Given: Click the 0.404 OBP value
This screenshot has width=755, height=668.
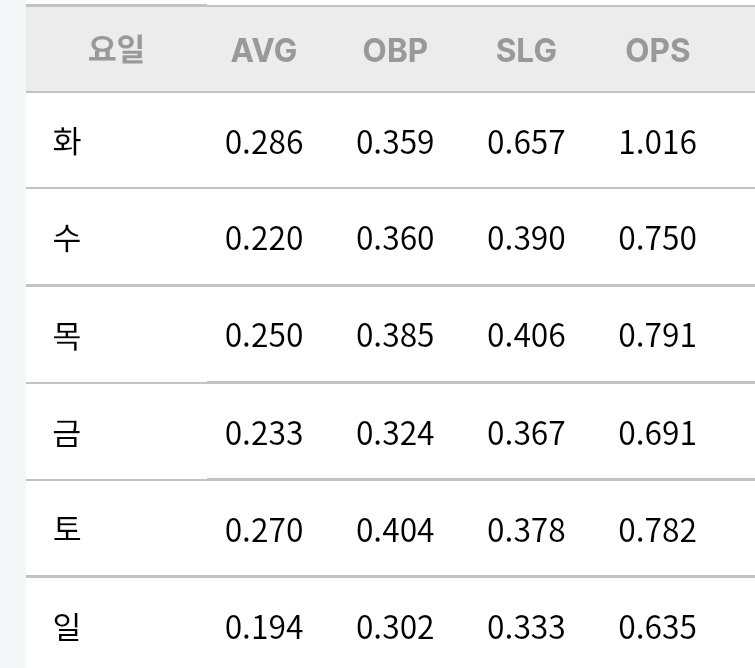Looking at the screenshot, I should pyautogui.click(x=395, y=530).
